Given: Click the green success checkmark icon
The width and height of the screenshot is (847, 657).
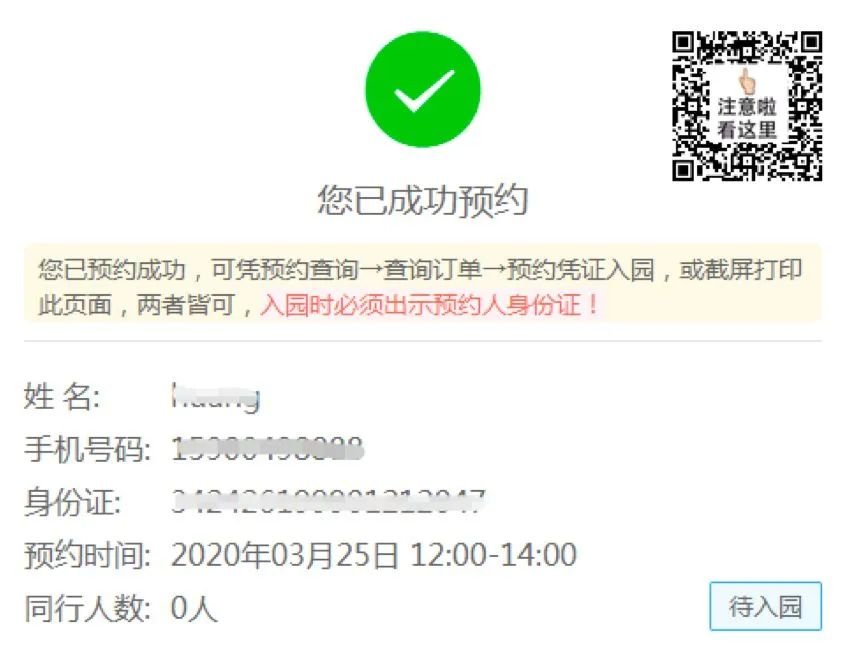Looking at the screenshot, I should coord(423,90).
